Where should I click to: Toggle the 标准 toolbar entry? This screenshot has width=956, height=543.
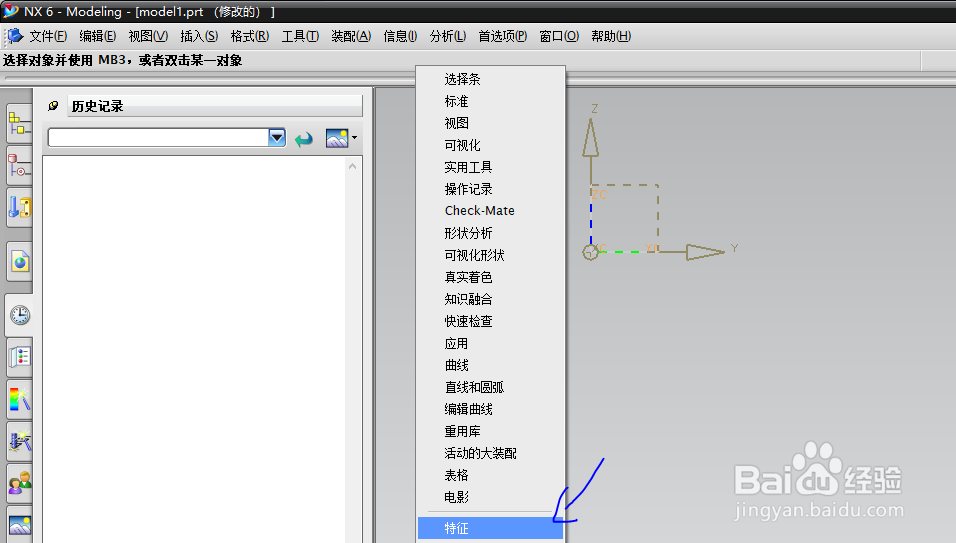pos(491,101)
